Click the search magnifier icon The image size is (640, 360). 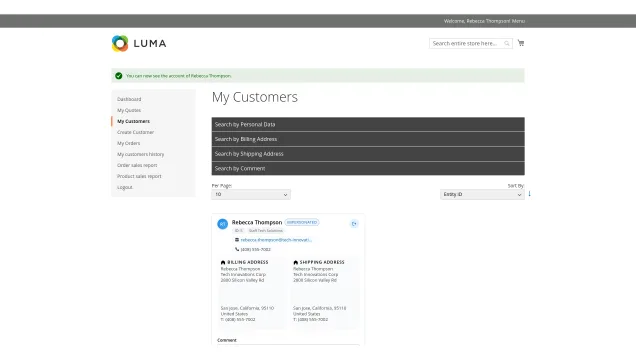tap(507, 43)
